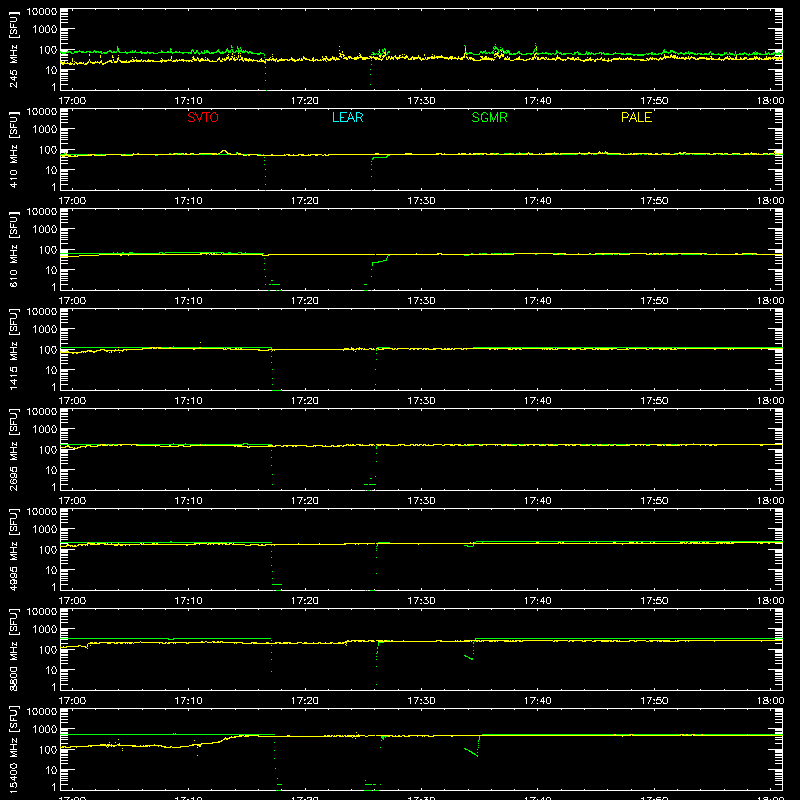Click 17:00 tick under the 245 MHz plot

(72, 101)
